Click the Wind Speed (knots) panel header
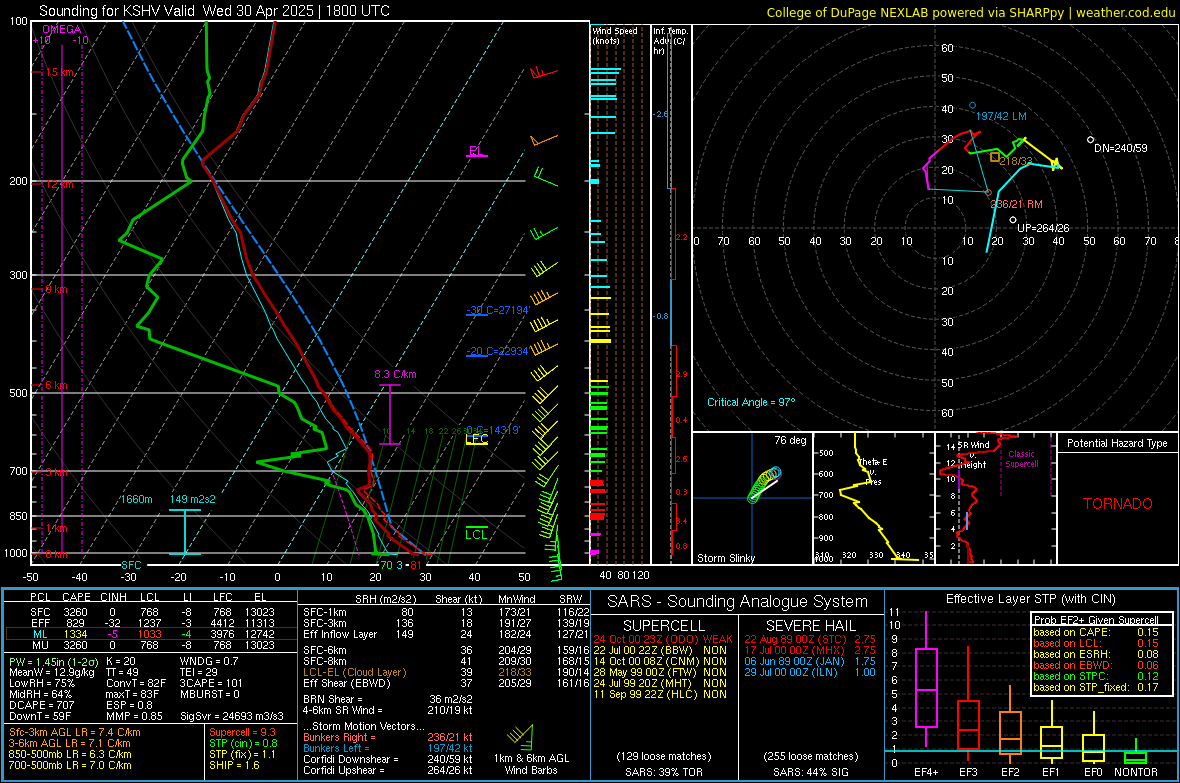1180x783 pixels. point(615,35)
